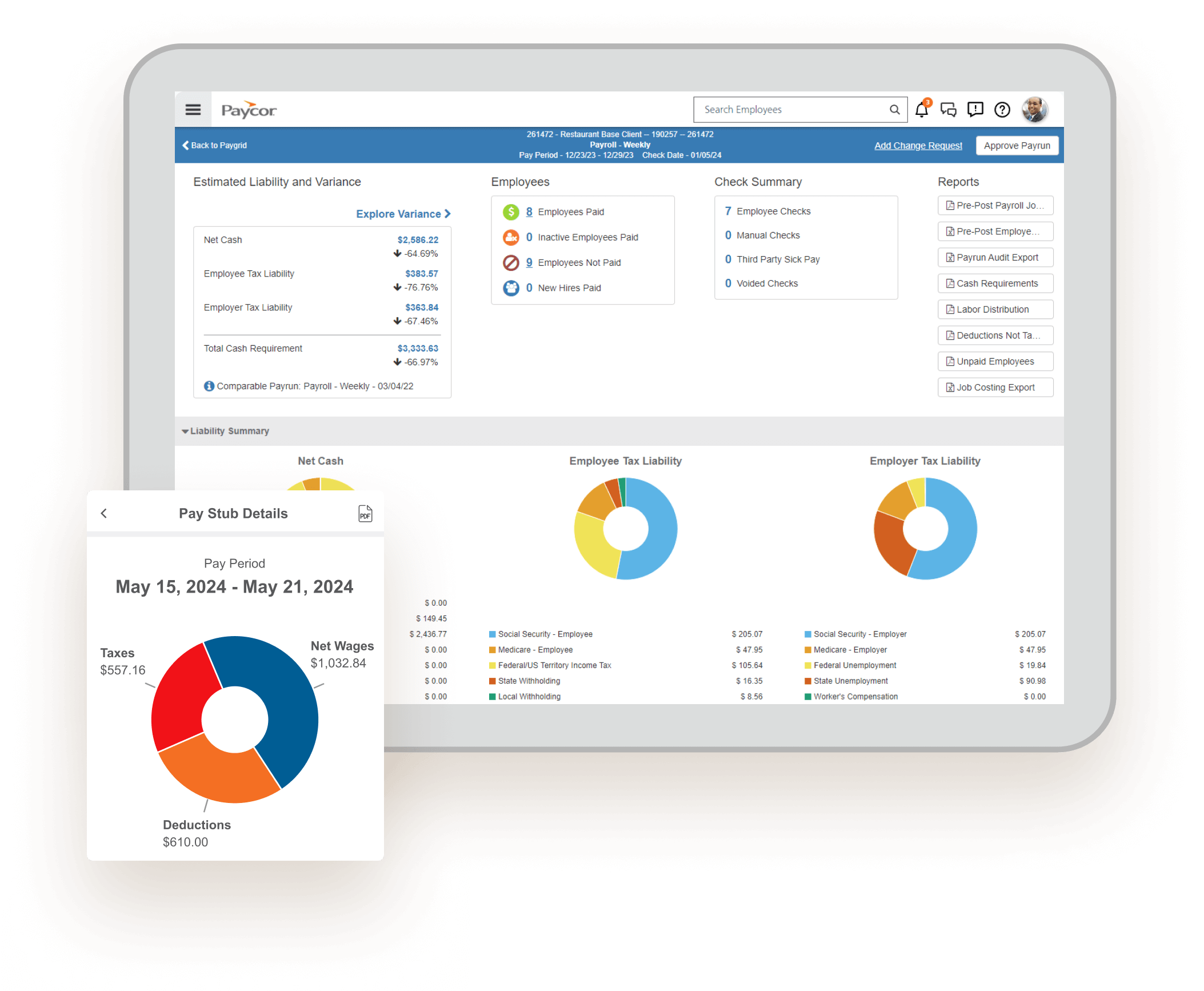This screenshot has height=991, width=1204.
Task: Open the Deductions Not Taken report
Action: coord(995,335)
